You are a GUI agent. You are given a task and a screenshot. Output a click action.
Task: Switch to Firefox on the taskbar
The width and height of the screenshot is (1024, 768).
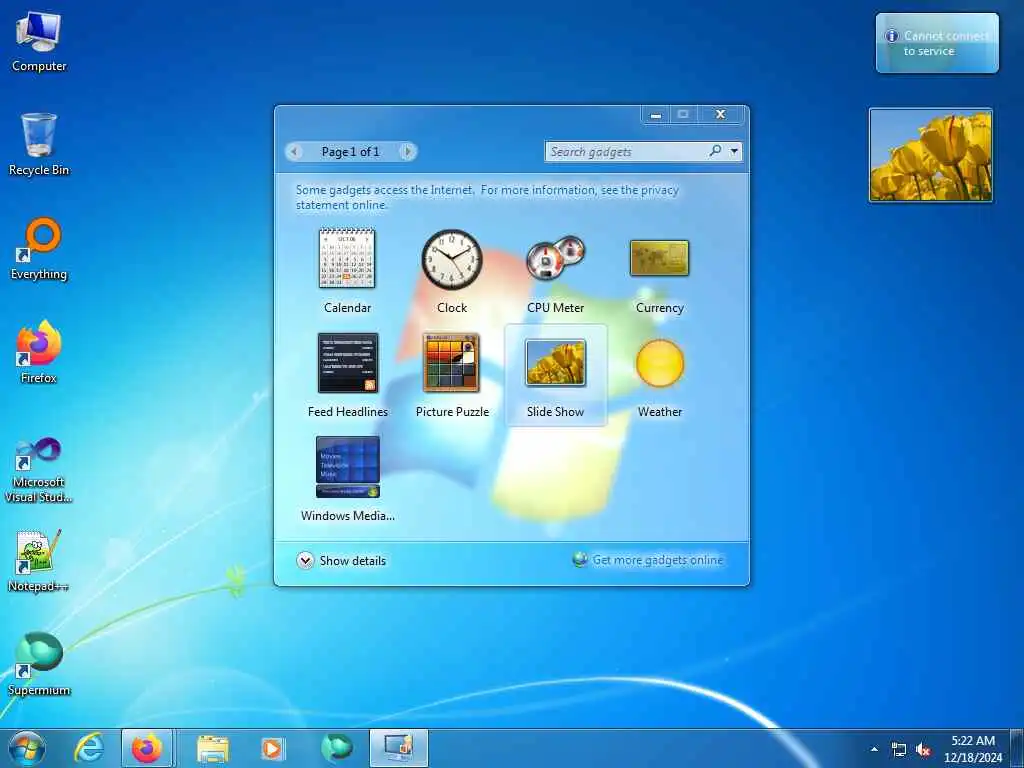coord(147,748)
